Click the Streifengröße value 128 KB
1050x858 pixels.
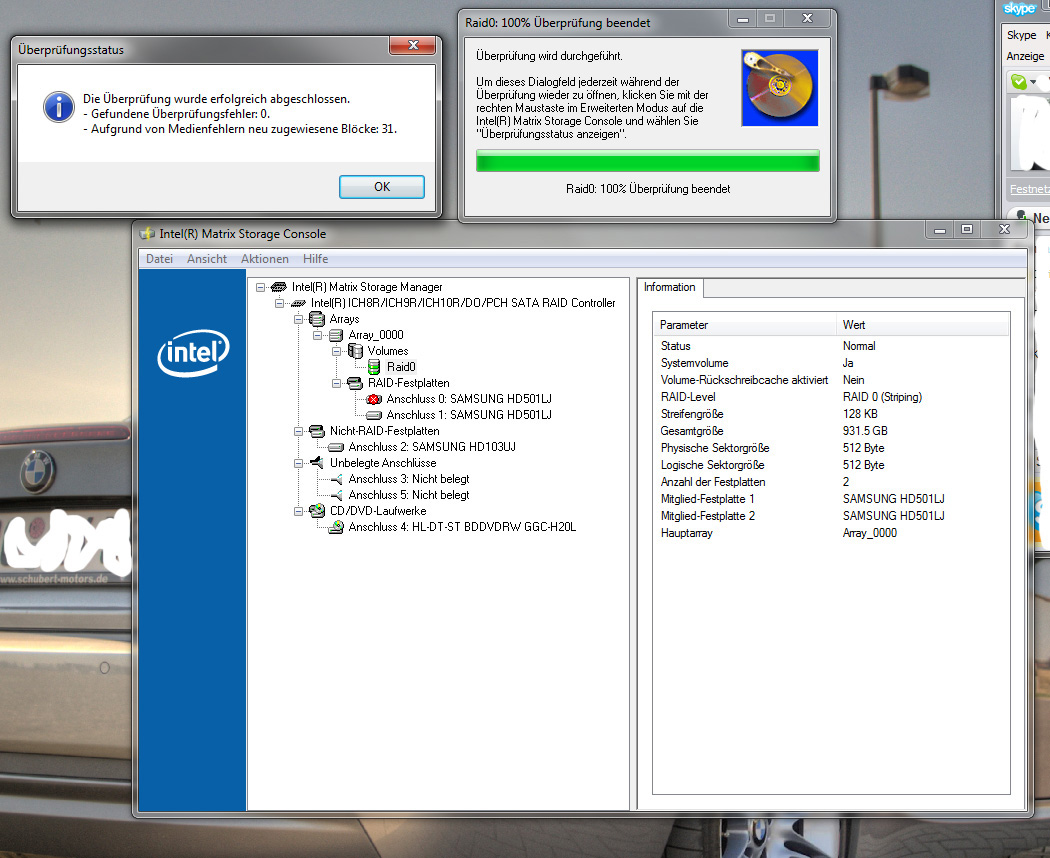860,414
